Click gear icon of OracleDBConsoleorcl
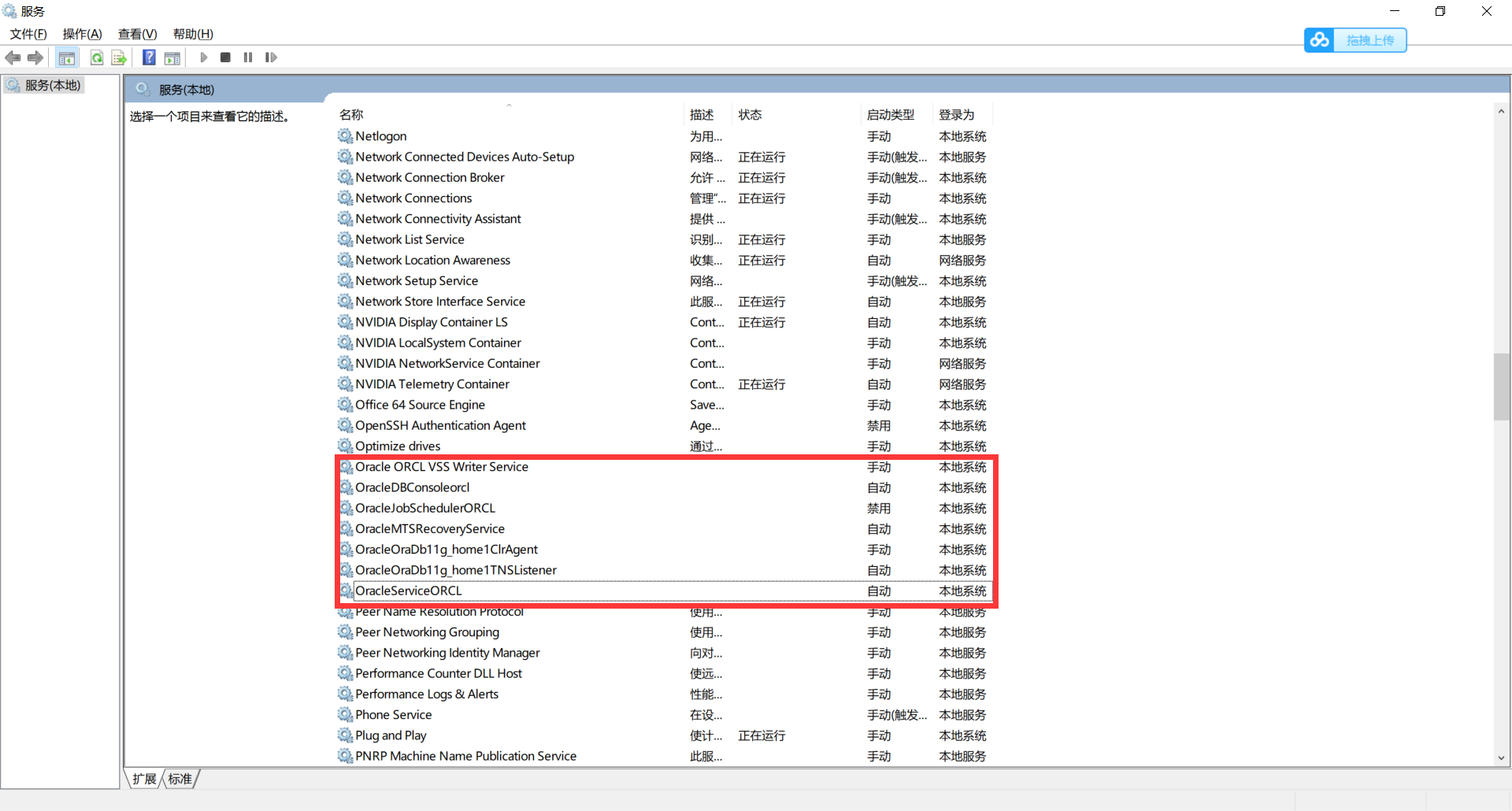This screenshot has width=1512, height=811. point(345,487)
